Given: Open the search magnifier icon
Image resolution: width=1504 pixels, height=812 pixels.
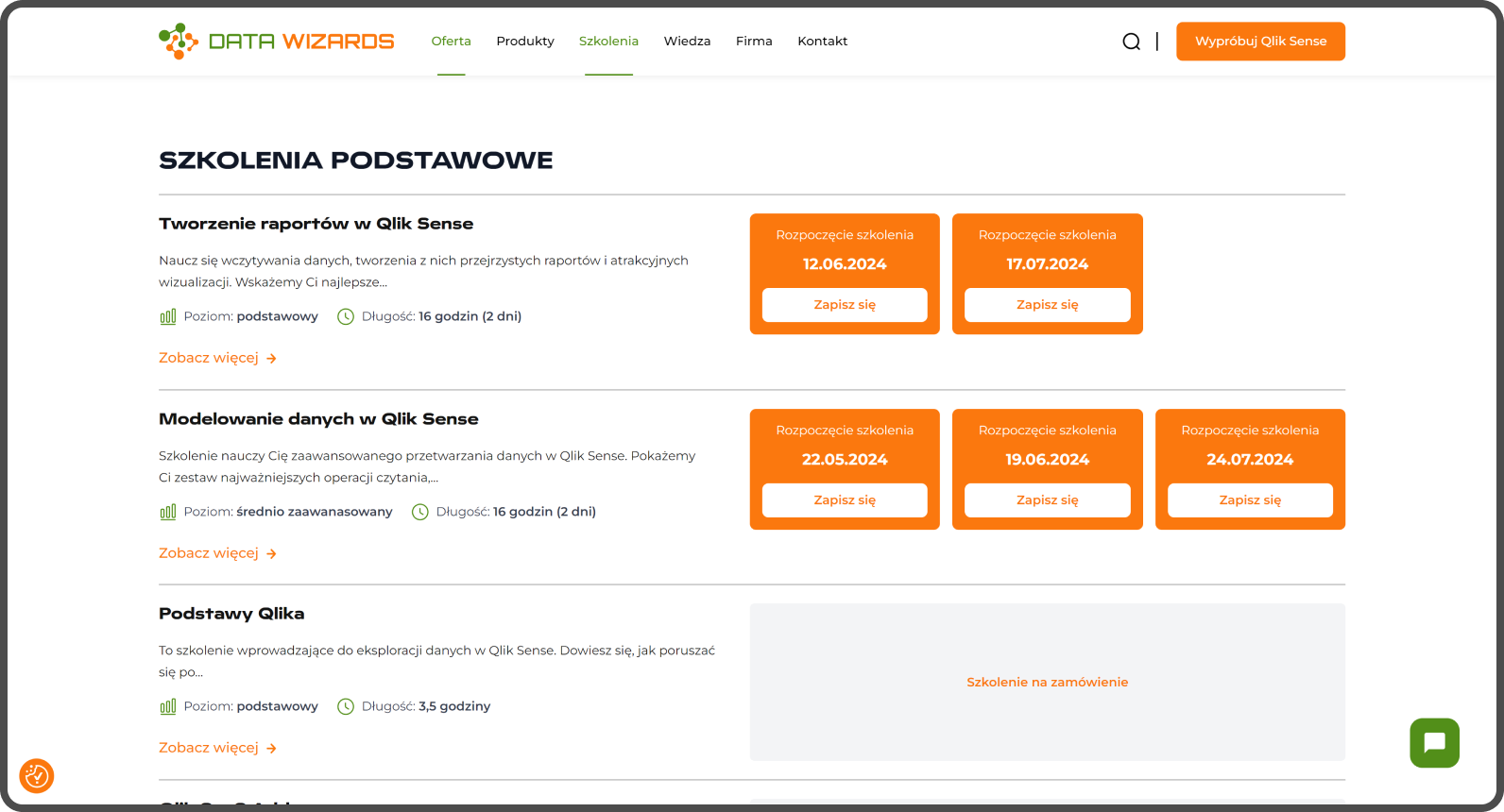Looking at the screenshot, I should click(x=1131, y=42).
